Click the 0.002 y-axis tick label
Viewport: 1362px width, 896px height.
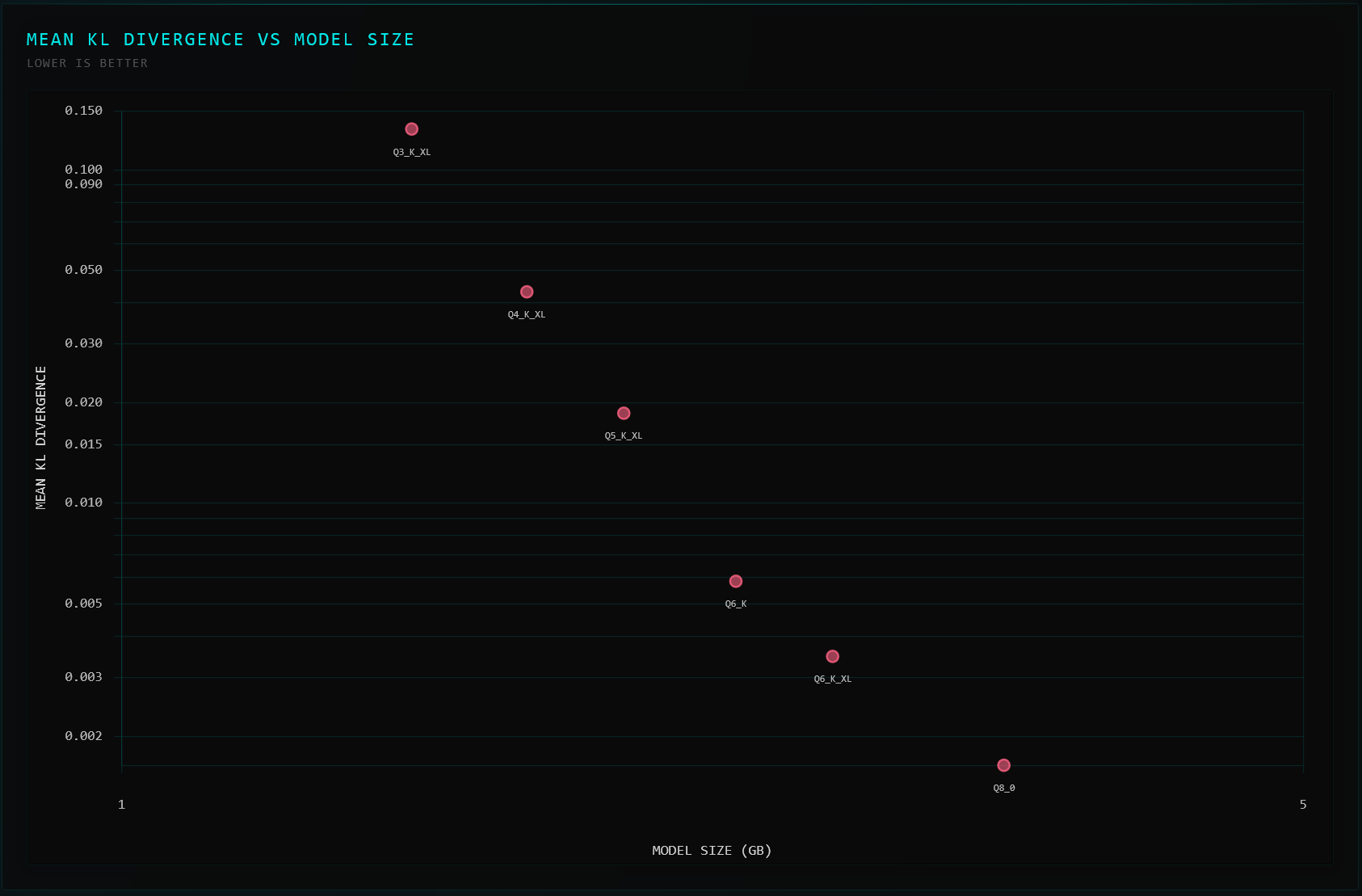(84, 736)
